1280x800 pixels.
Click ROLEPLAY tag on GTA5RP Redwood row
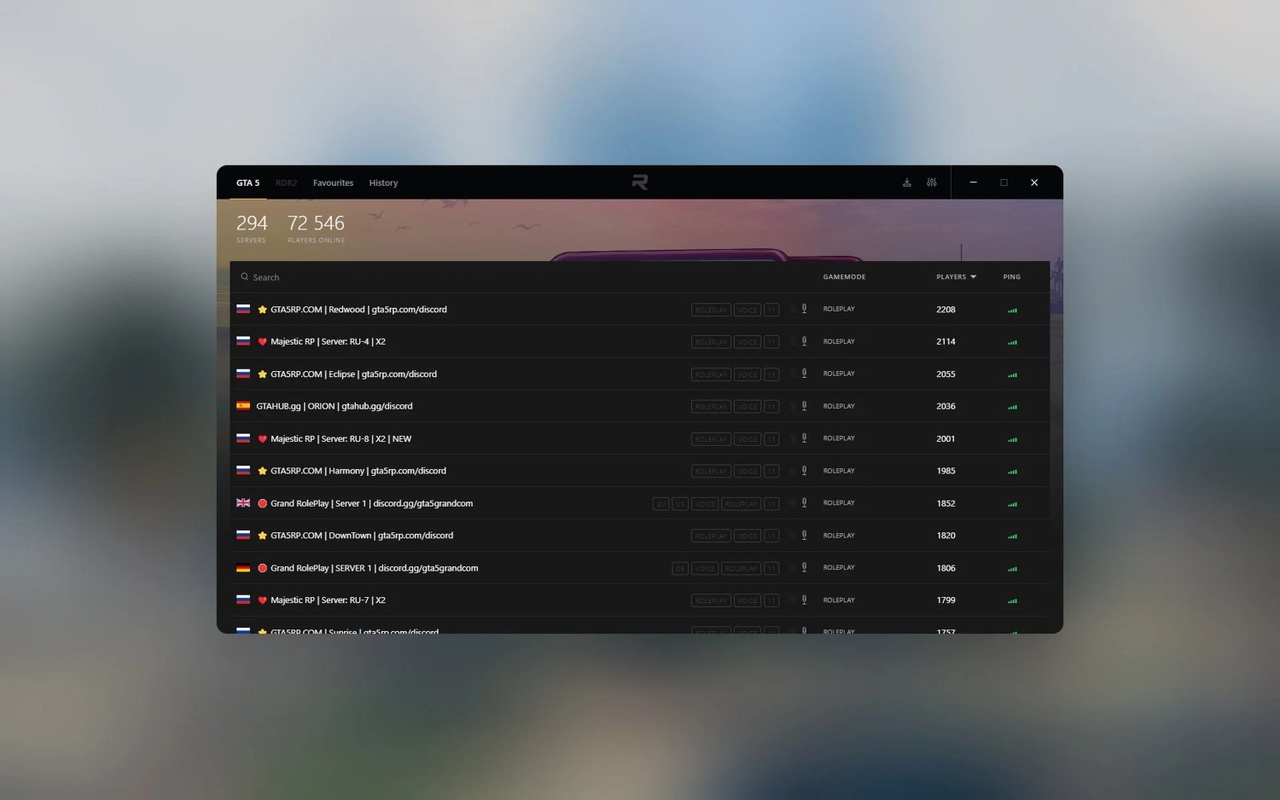pyautogui.click(x=711, y=310)
